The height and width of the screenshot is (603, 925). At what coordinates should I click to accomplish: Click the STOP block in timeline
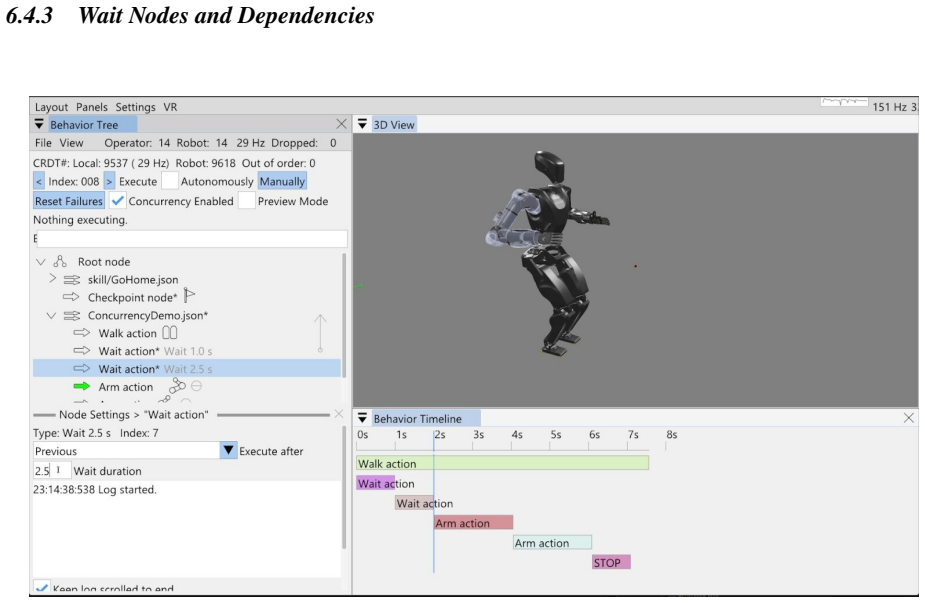coord(611,562)
